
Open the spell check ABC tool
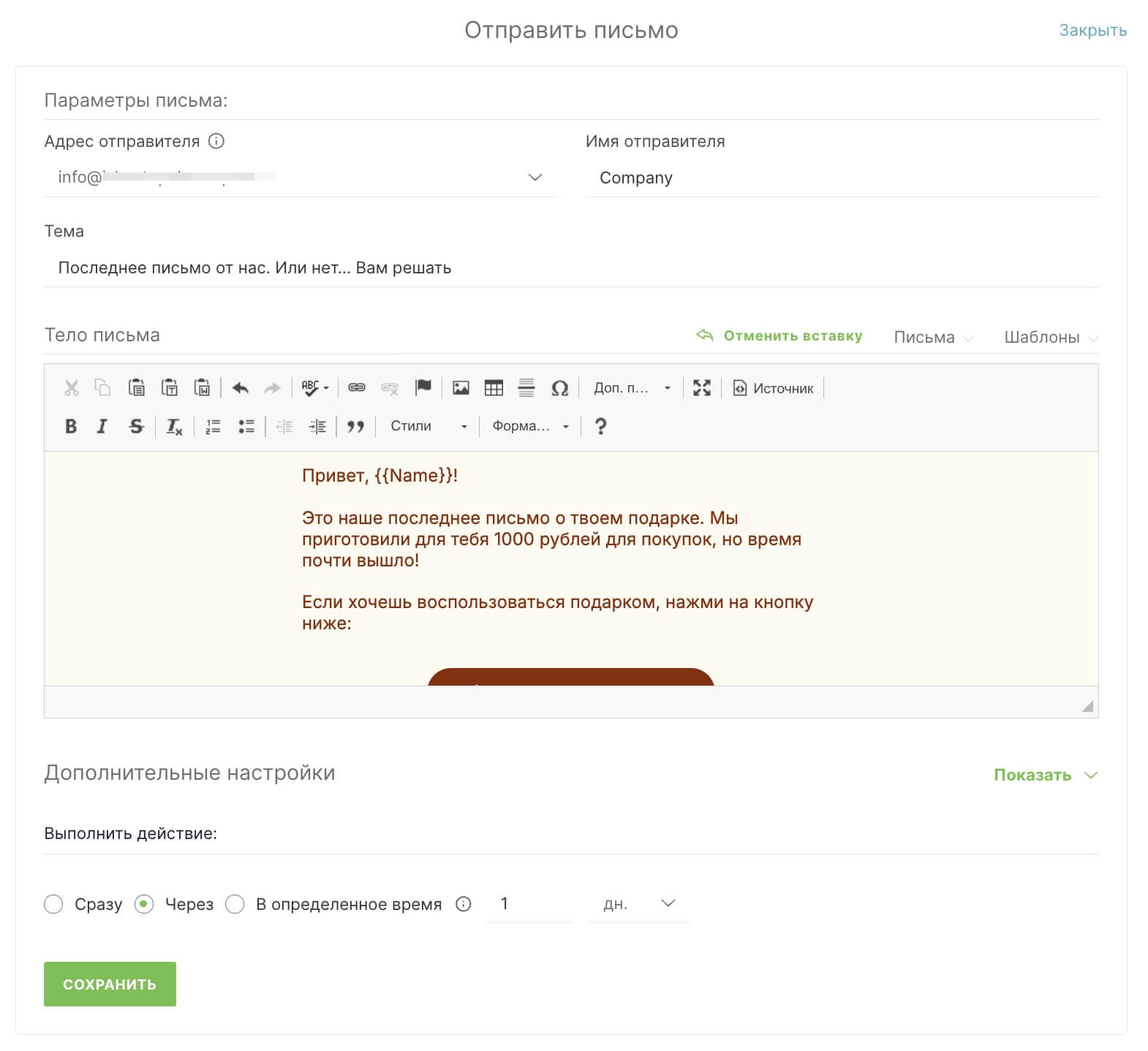coord(315,388)
